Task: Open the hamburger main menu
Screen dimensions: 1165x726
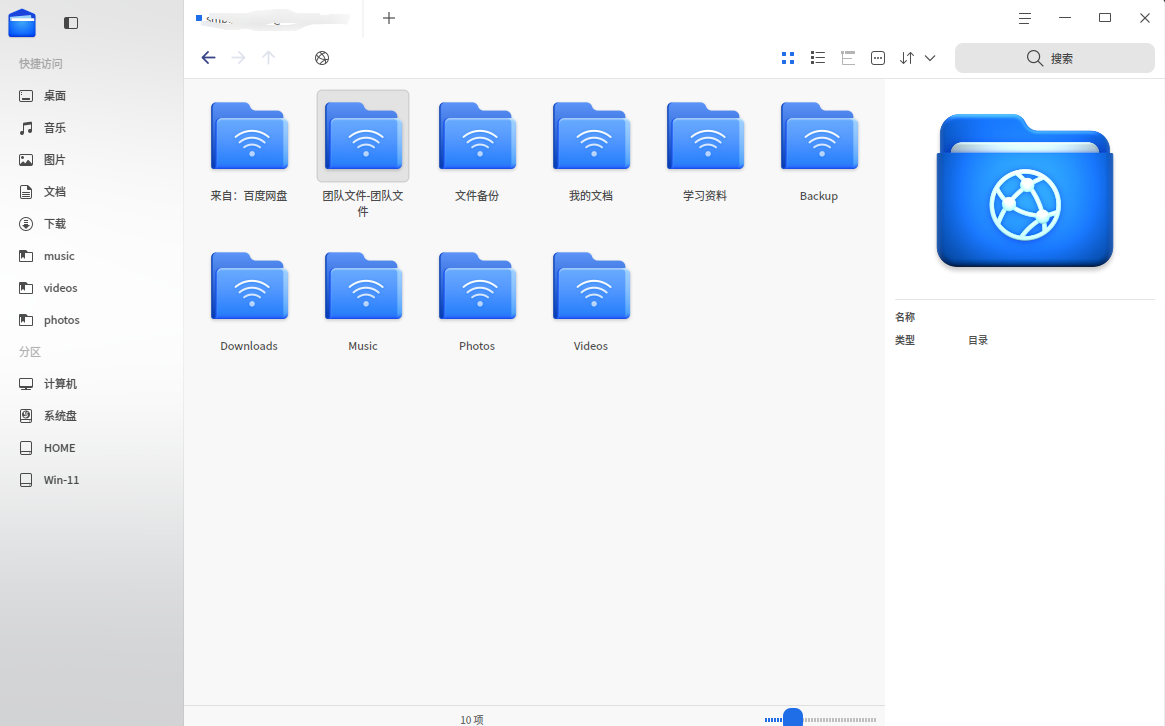Action: coord(1025,19)
